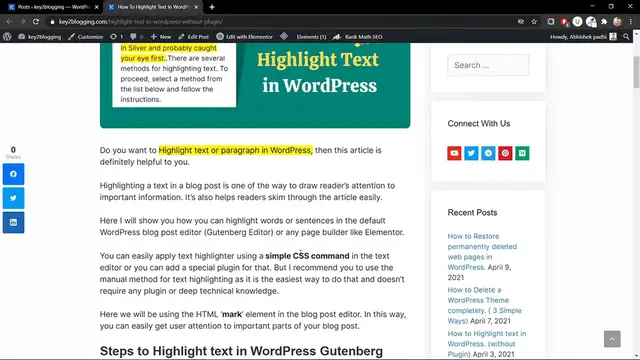Click the sidebar Search field

488,65
